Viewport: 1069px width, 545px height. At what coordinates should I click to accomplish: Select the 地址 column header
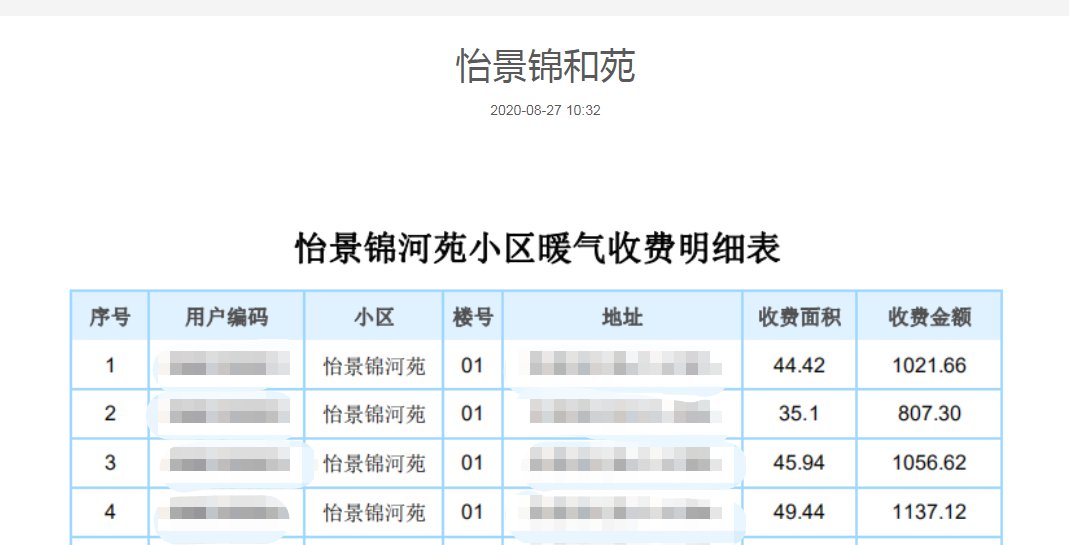(x=622, y=317)
